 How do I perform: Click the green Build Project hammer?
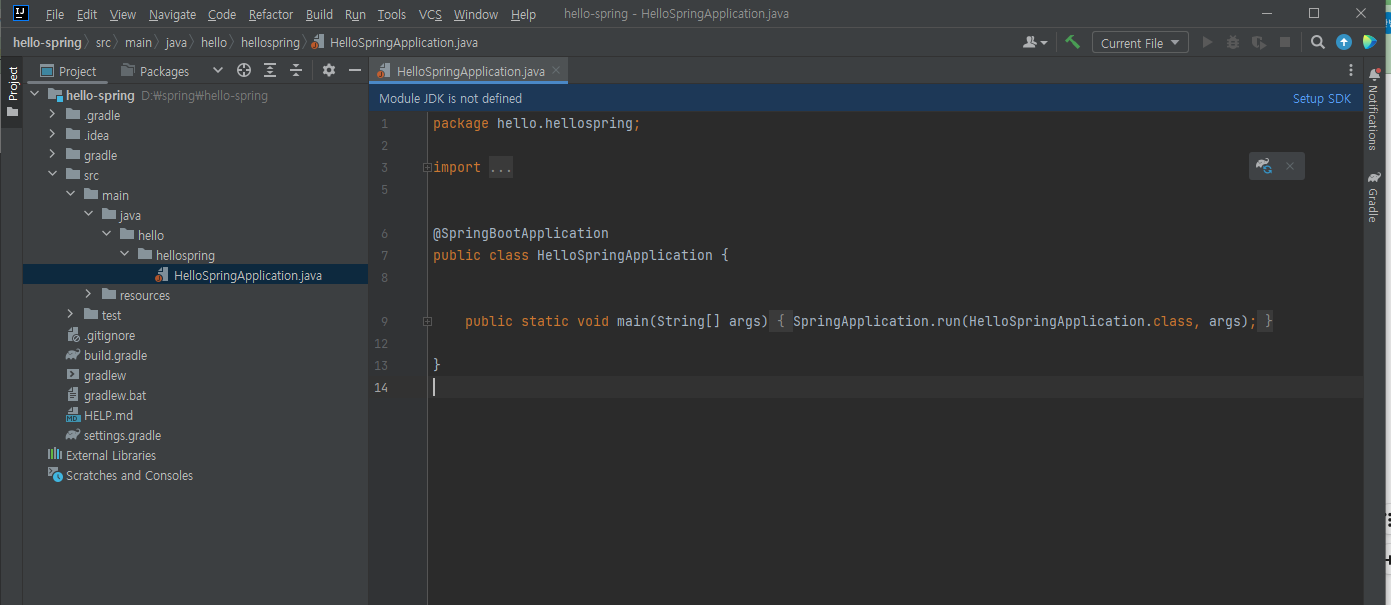[x=1072, y=43]
